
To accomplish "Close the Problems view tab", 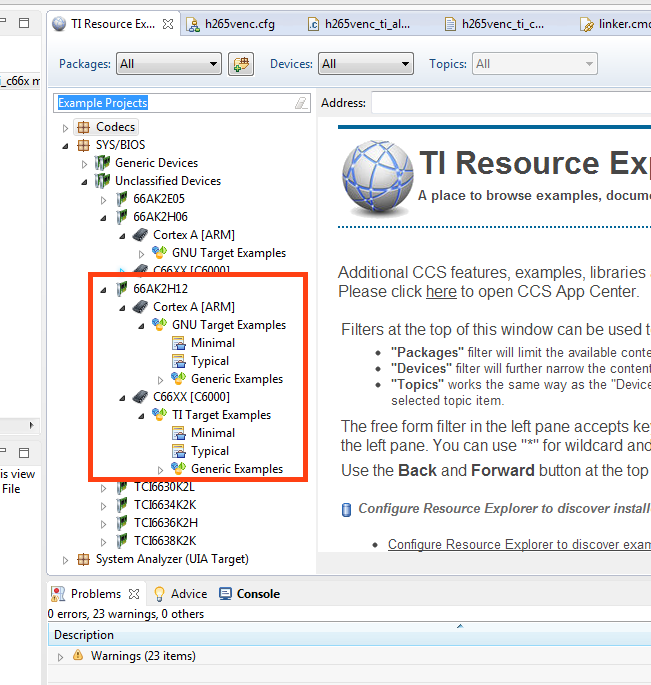I will tap(134, 594).
